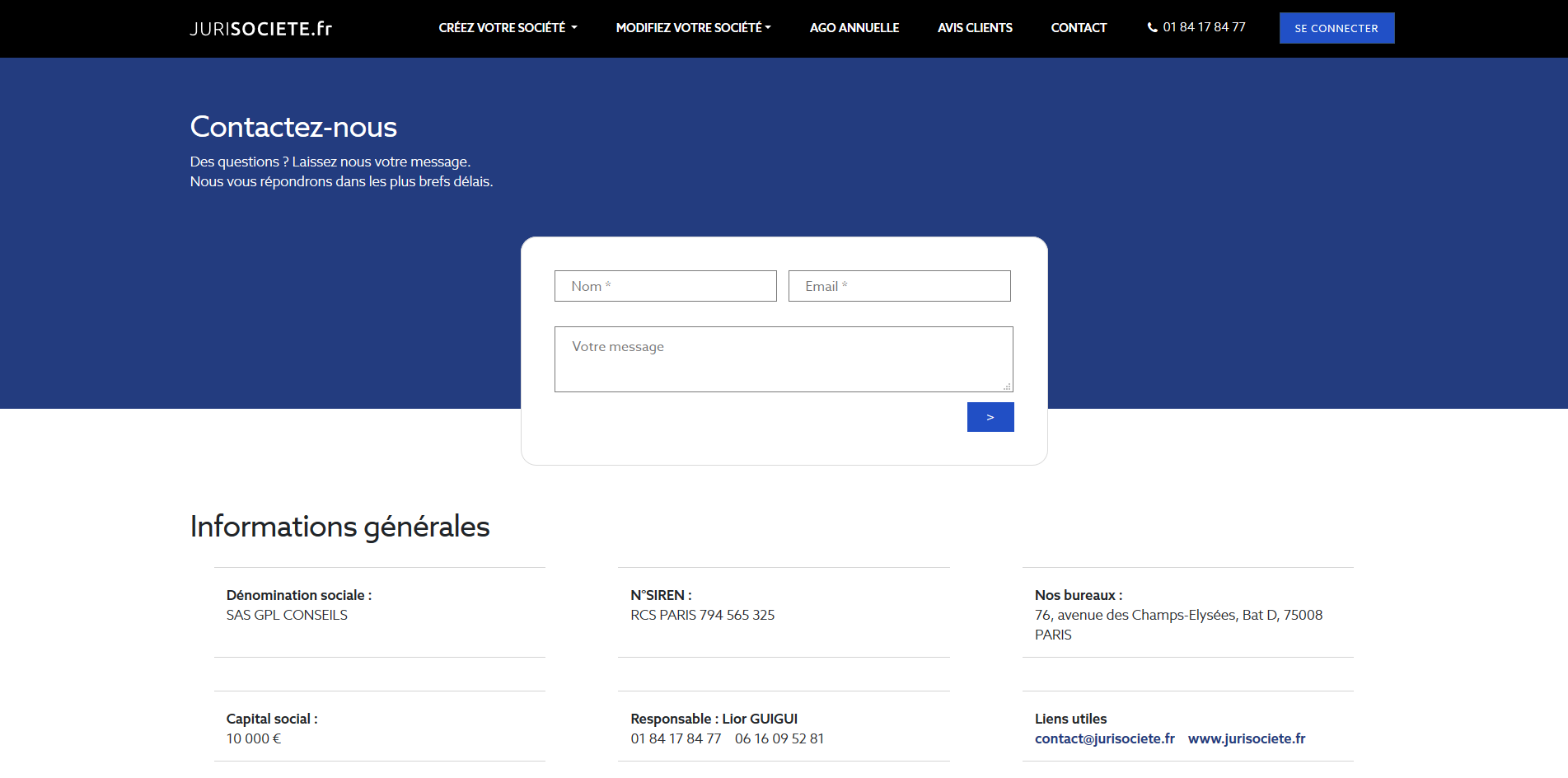1568x778 pixels.
Task: Click the landline number under Responsable
Action: [676, 738]
